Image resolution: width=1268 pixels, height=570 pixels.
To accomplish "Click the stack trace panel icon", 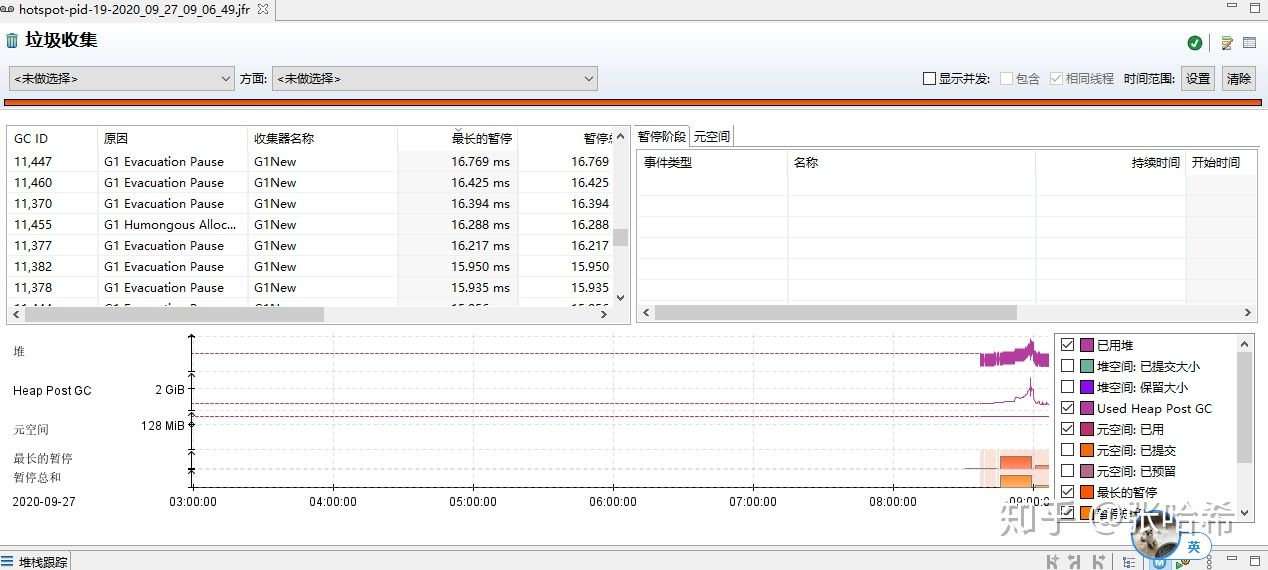I will pos(8,562).
